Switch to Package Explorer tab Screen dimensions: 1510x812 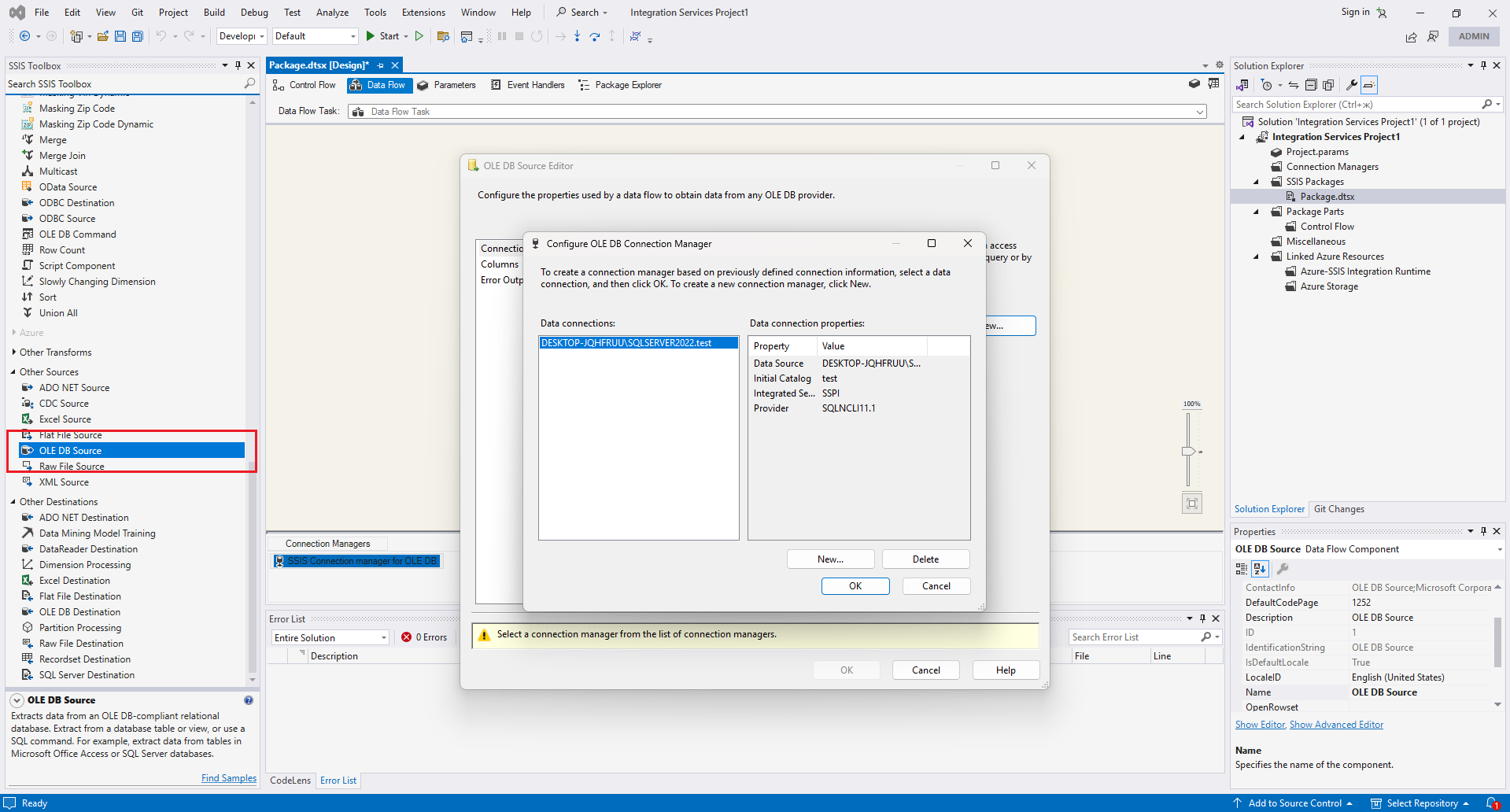pyautogui.click(x=620, y=85)
